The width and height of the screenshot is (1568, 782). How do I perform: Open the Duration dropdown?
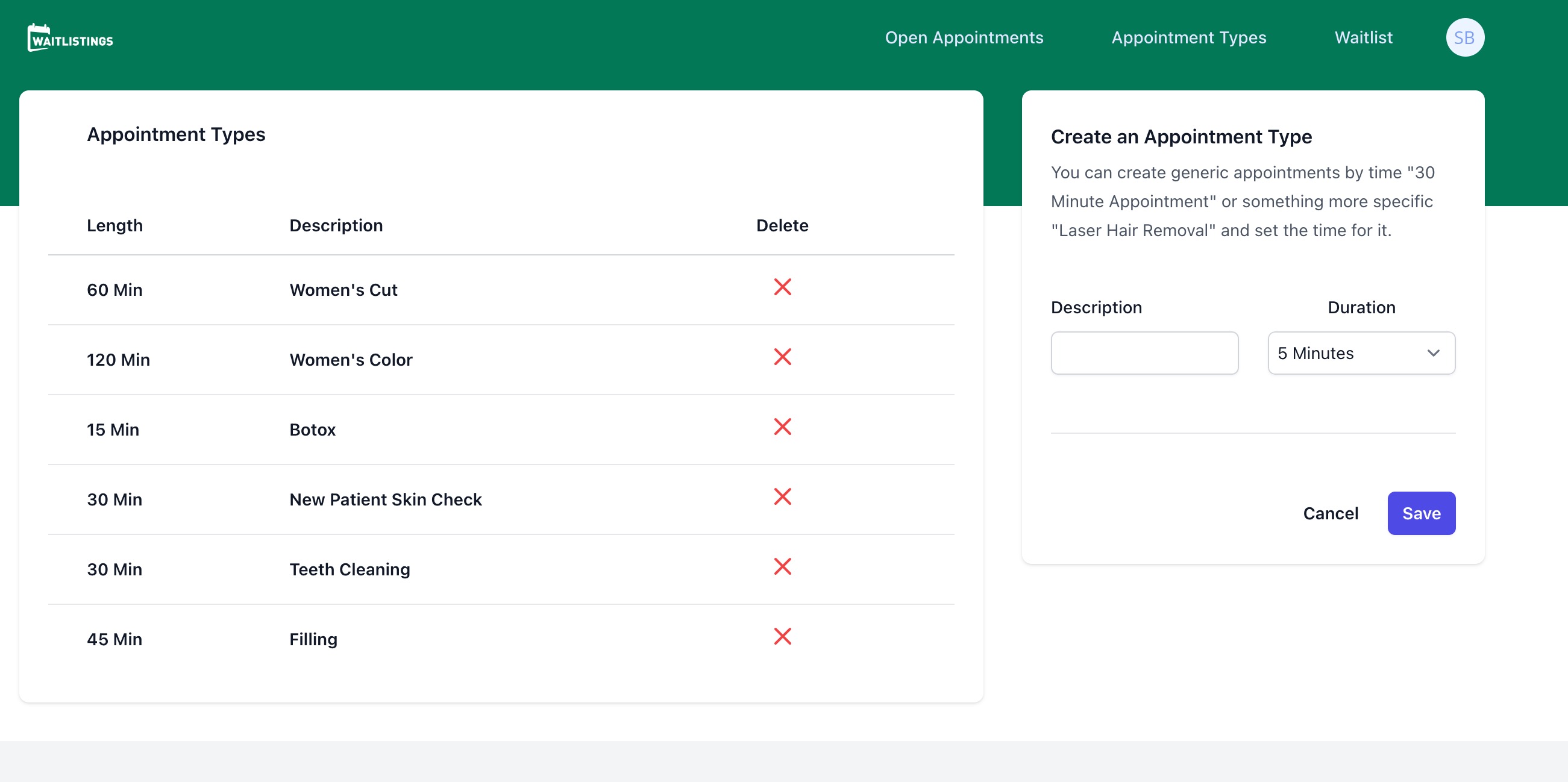(x=1361, y=353)
